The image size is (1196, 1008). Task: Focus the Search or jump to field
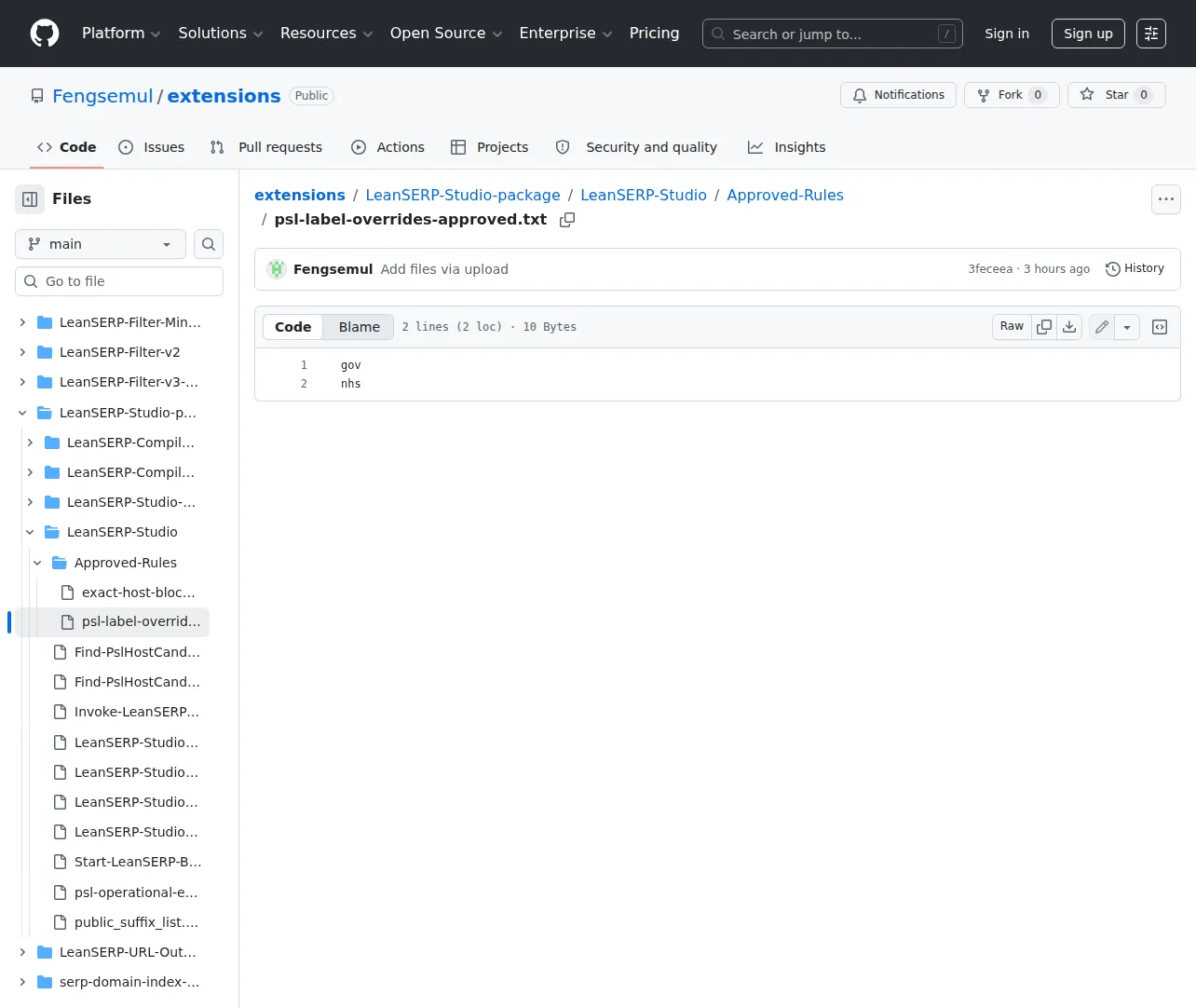[833, 34]
